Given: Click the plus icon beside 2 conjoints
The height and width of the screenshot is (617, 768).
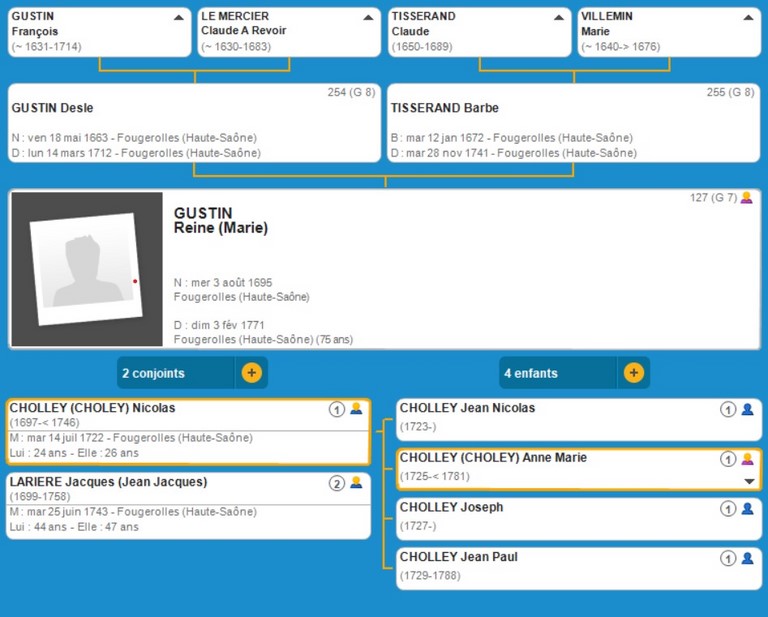Looking at the screenshot, I should click(x=251, y=373).
